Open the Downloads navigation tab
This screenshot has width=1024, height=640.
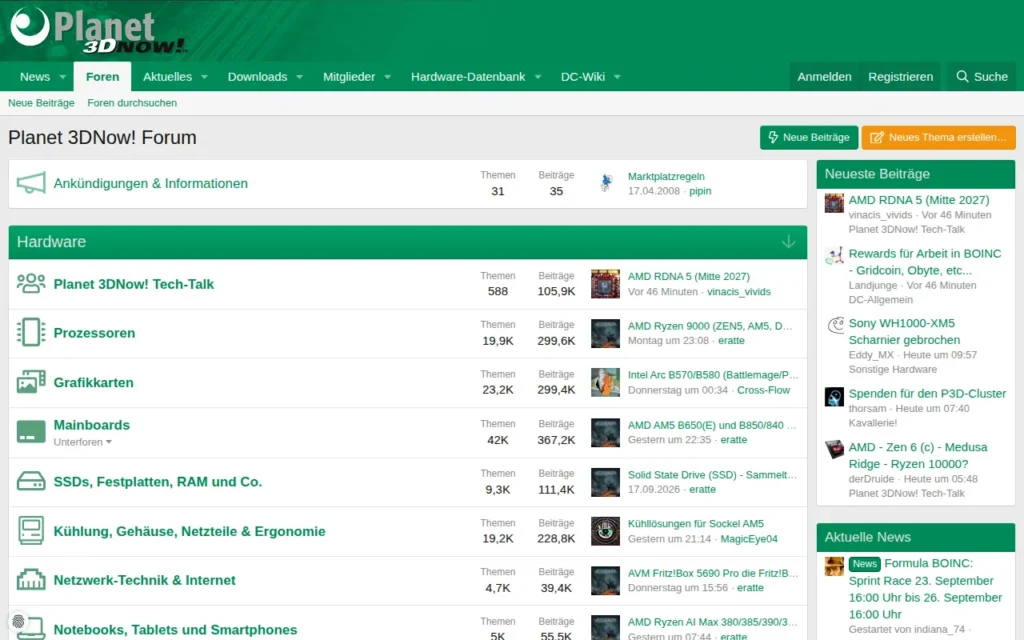click(x=257, y=77)
